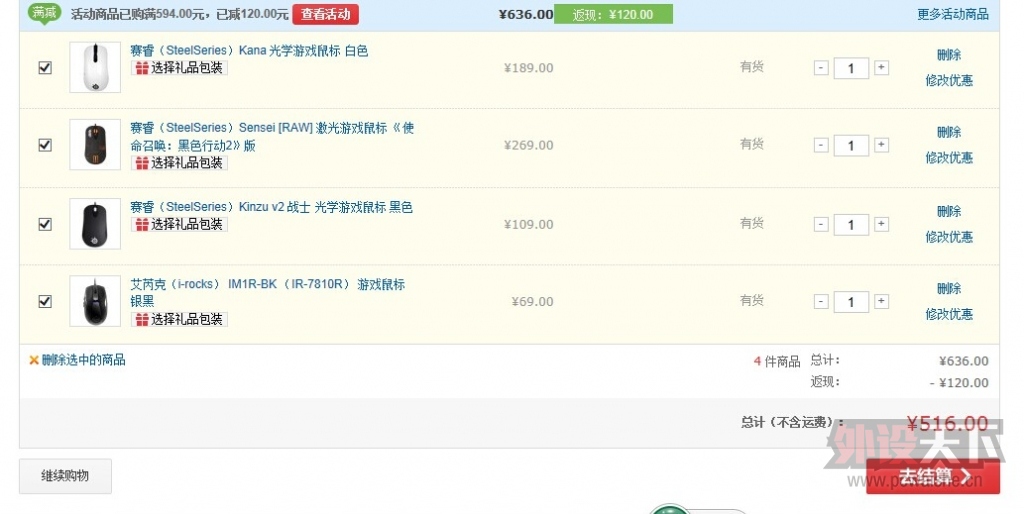The image size is (1024, 514).
Task: Click the ¥189.00 price of Kana
Action: 528,68
